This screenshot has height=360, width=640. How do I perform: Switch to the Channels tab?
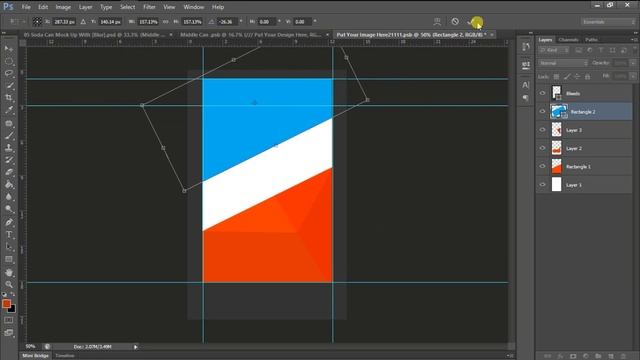tap(569, 40)
